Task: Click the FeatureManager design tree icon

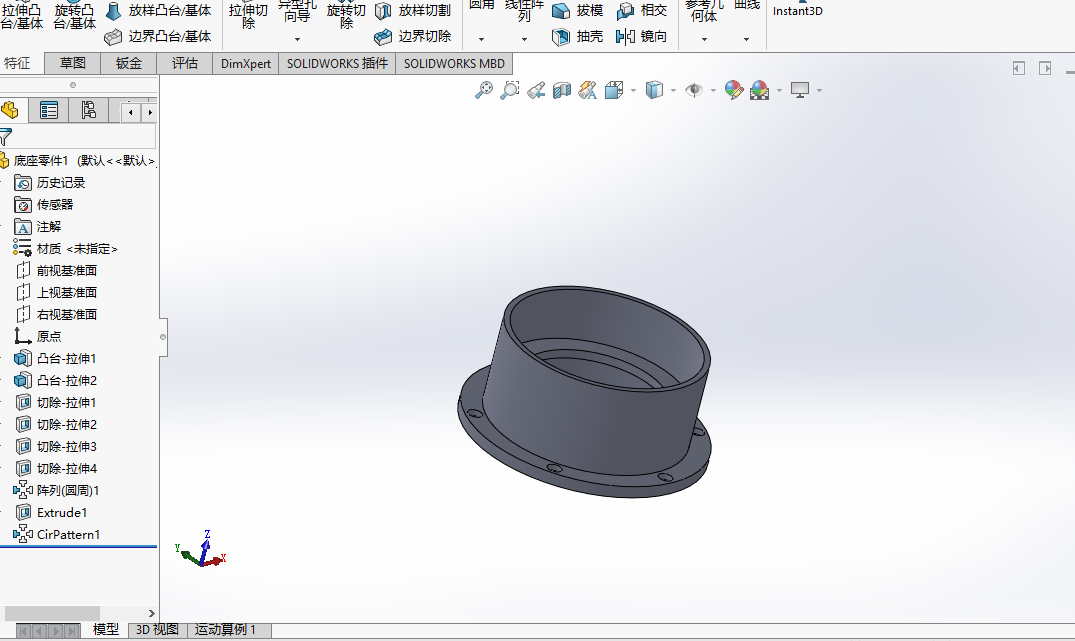Action: 10,110
